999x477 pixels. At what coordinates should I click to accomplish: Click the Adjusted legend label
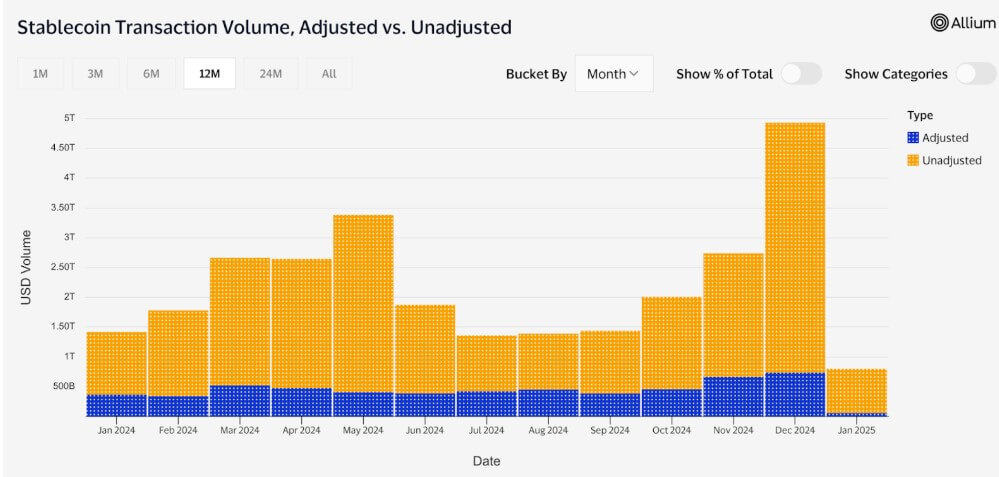point(945,138)
